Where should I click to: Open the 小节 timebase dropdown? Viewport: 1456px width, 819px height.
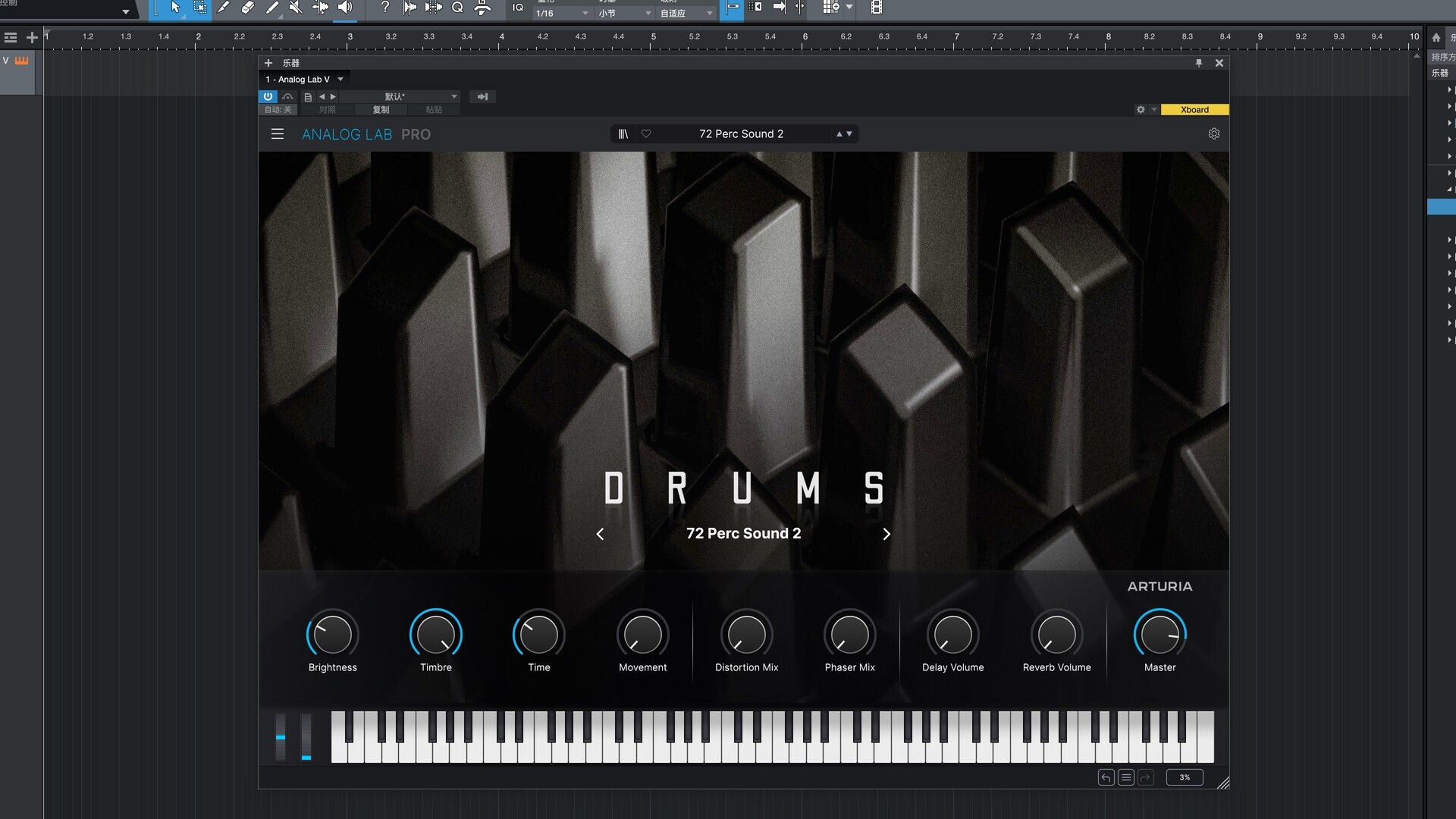625,13
